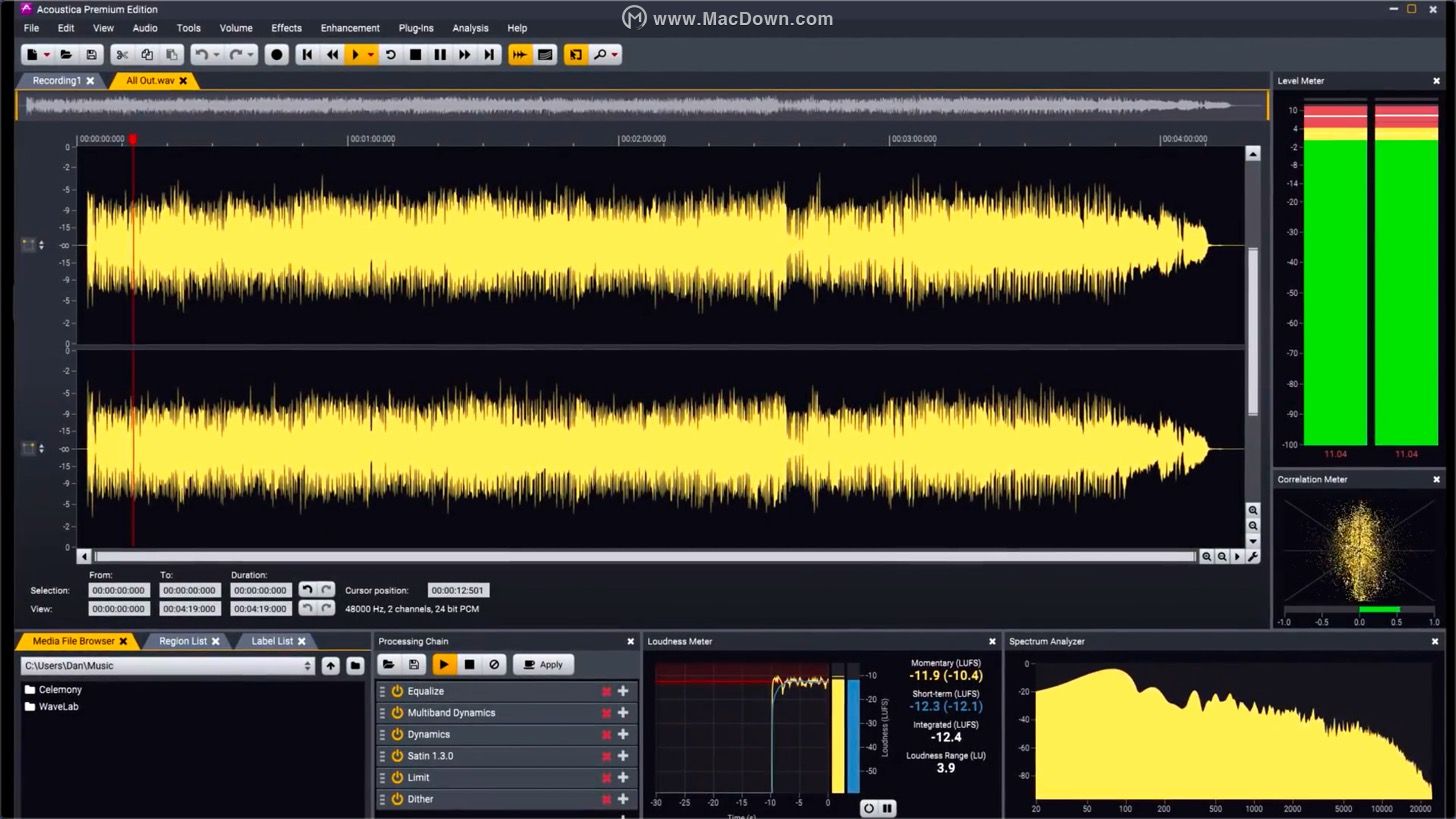
Task: Redo action in toolbar
Action: pos(235,55)
